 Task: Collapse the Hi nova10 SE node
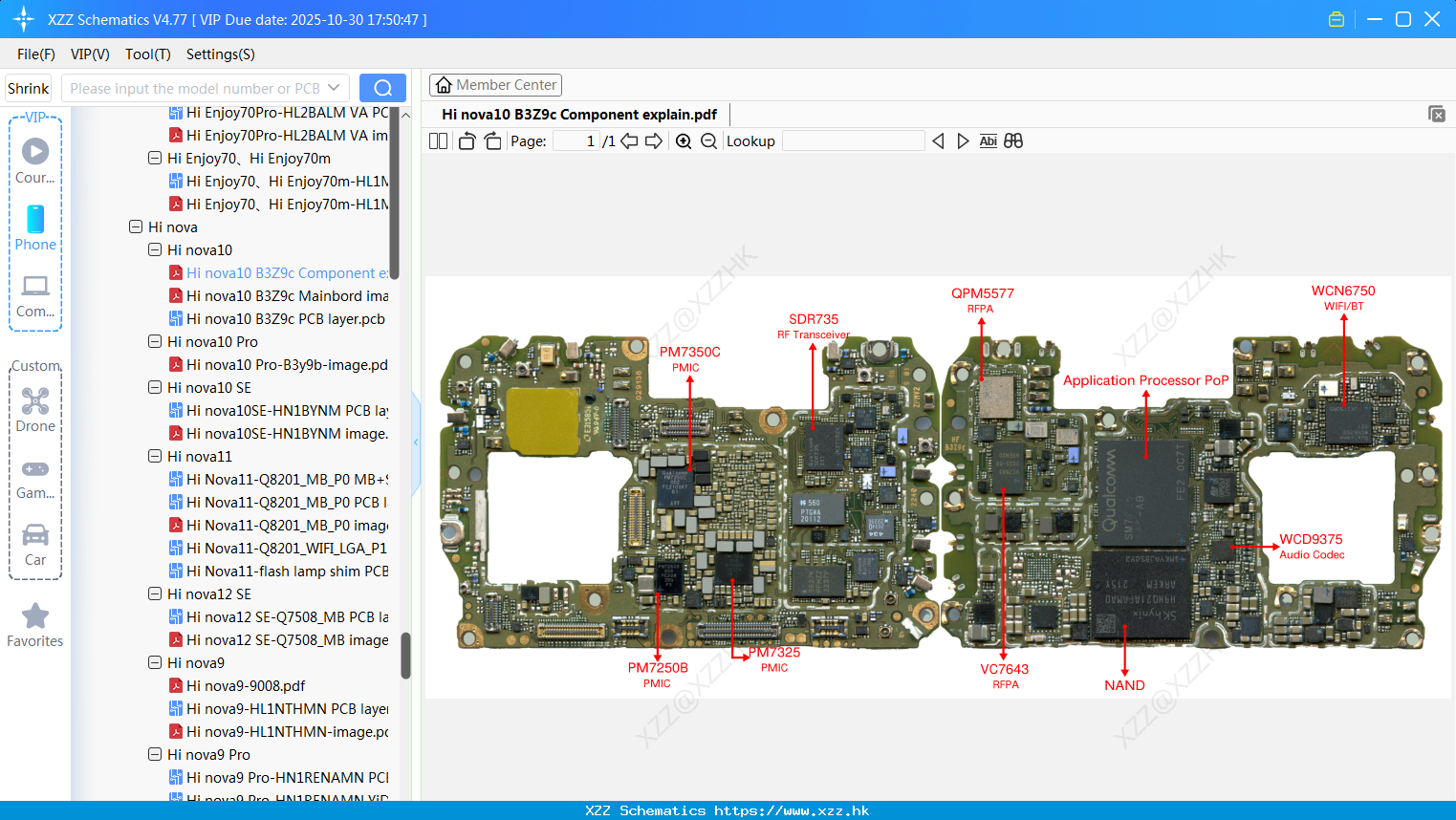pos(155,387)
